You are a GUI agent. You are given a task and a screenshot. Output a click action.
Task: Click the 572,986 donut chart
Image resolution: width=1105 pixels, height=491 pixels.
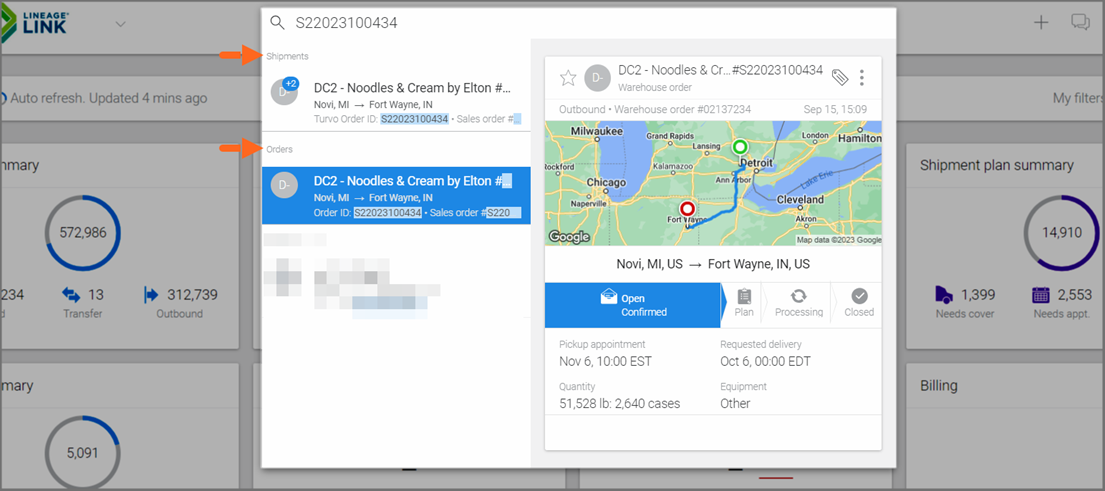click(83, 233)
